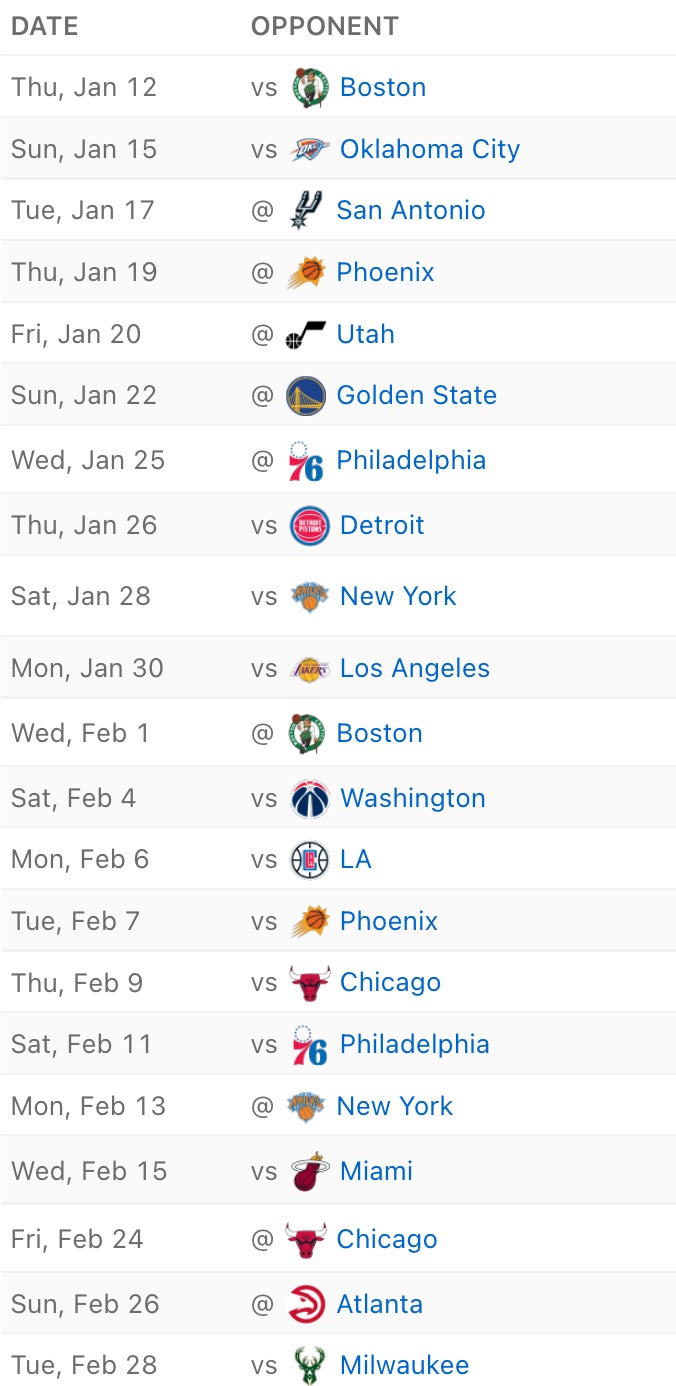The width and height of the screenshot is (676, 1386).
Task: Click the Atlanta Hawks logo
Action: [x=306, y=1304]
